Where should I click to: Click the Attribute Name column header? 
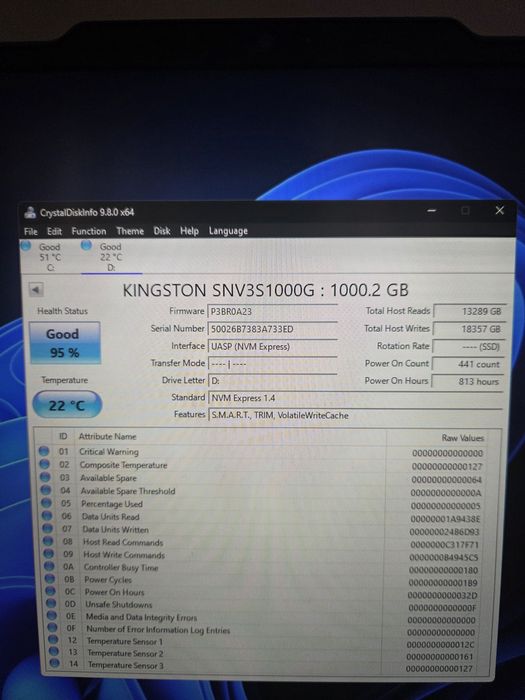click(x=107, y=437)
